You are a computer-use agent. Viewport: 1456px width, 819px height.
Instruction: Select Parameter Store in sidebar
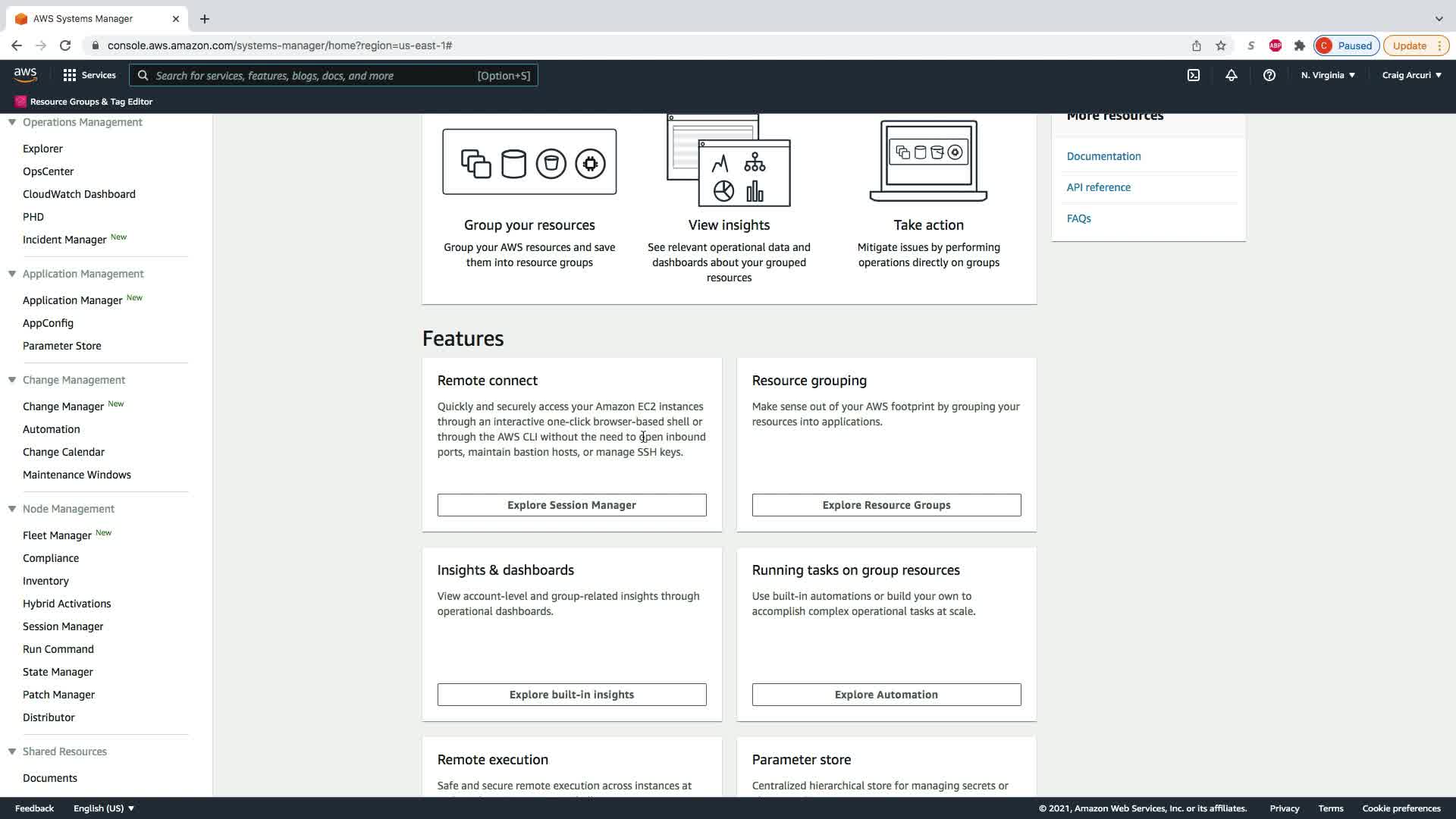tap(62, 346)
